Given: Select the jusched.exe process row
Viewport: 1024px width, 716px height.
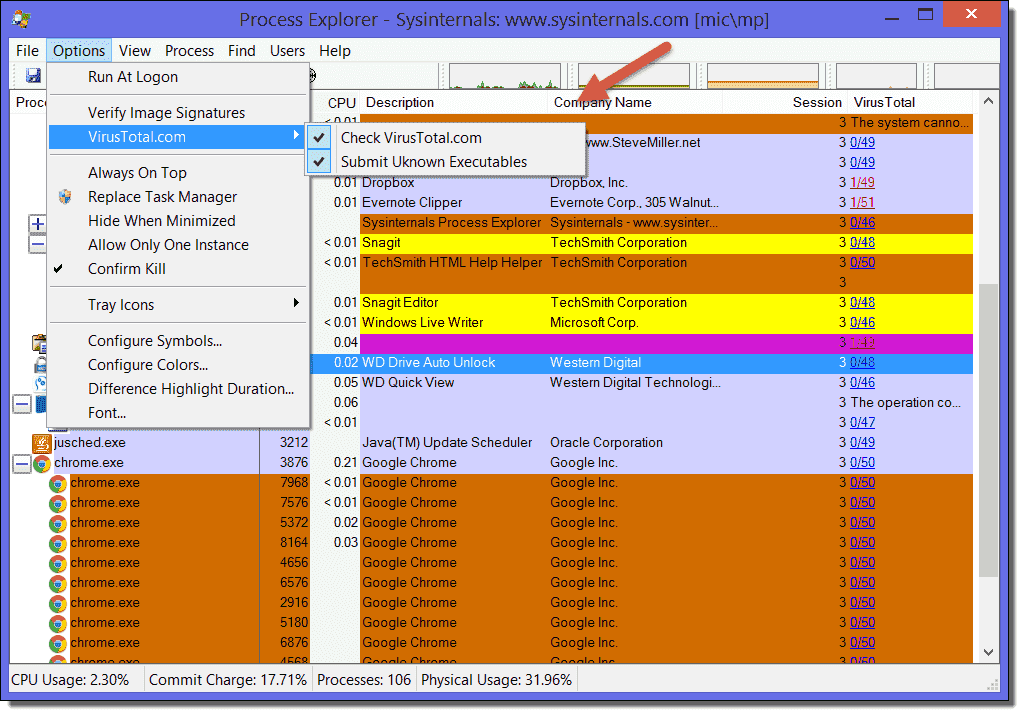Looking at the screenshot, I should pyautogui.click(x=491, y=443).
